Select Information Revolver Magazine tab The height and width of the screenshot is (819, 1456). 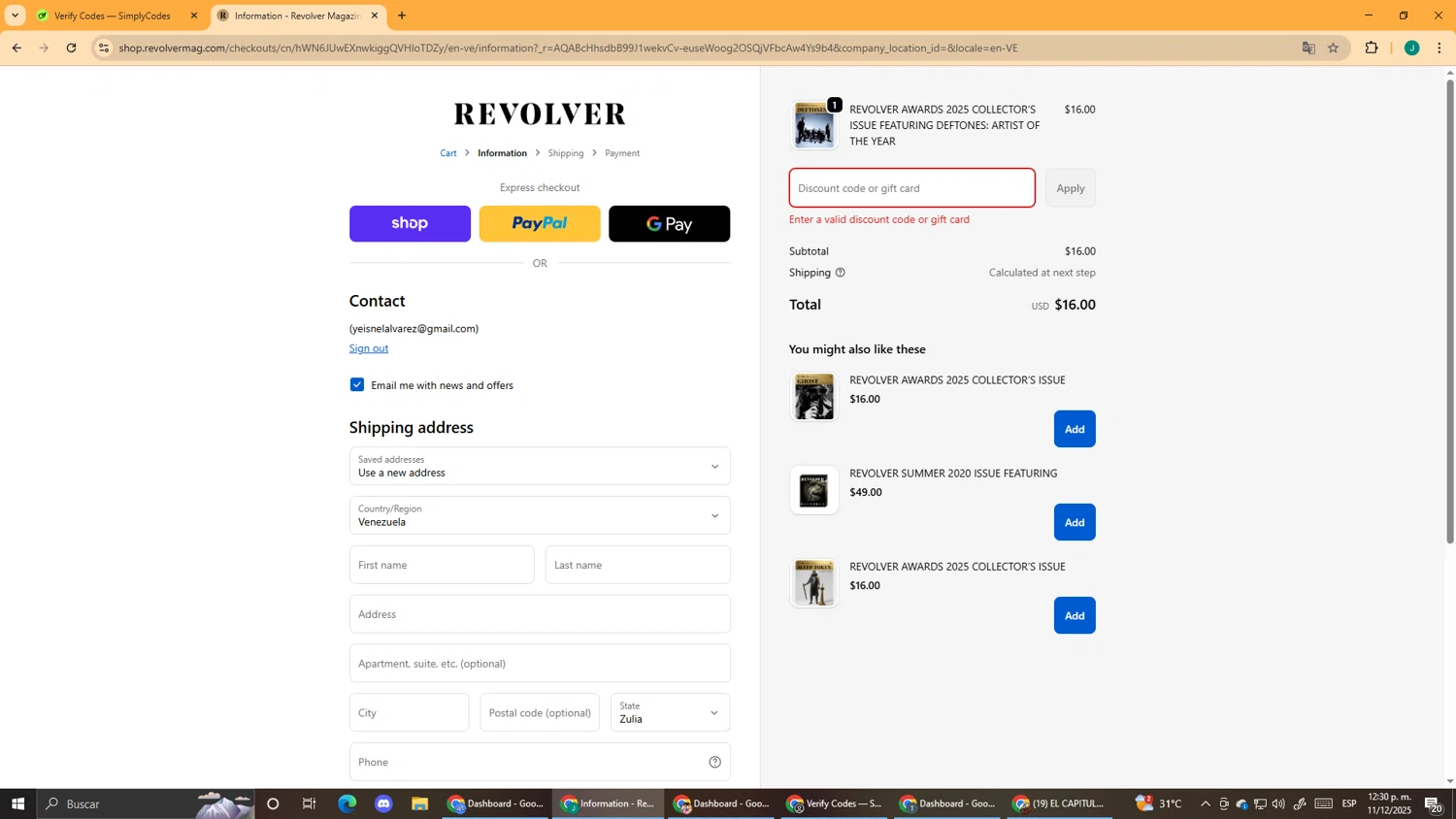[x=296, y=16]
